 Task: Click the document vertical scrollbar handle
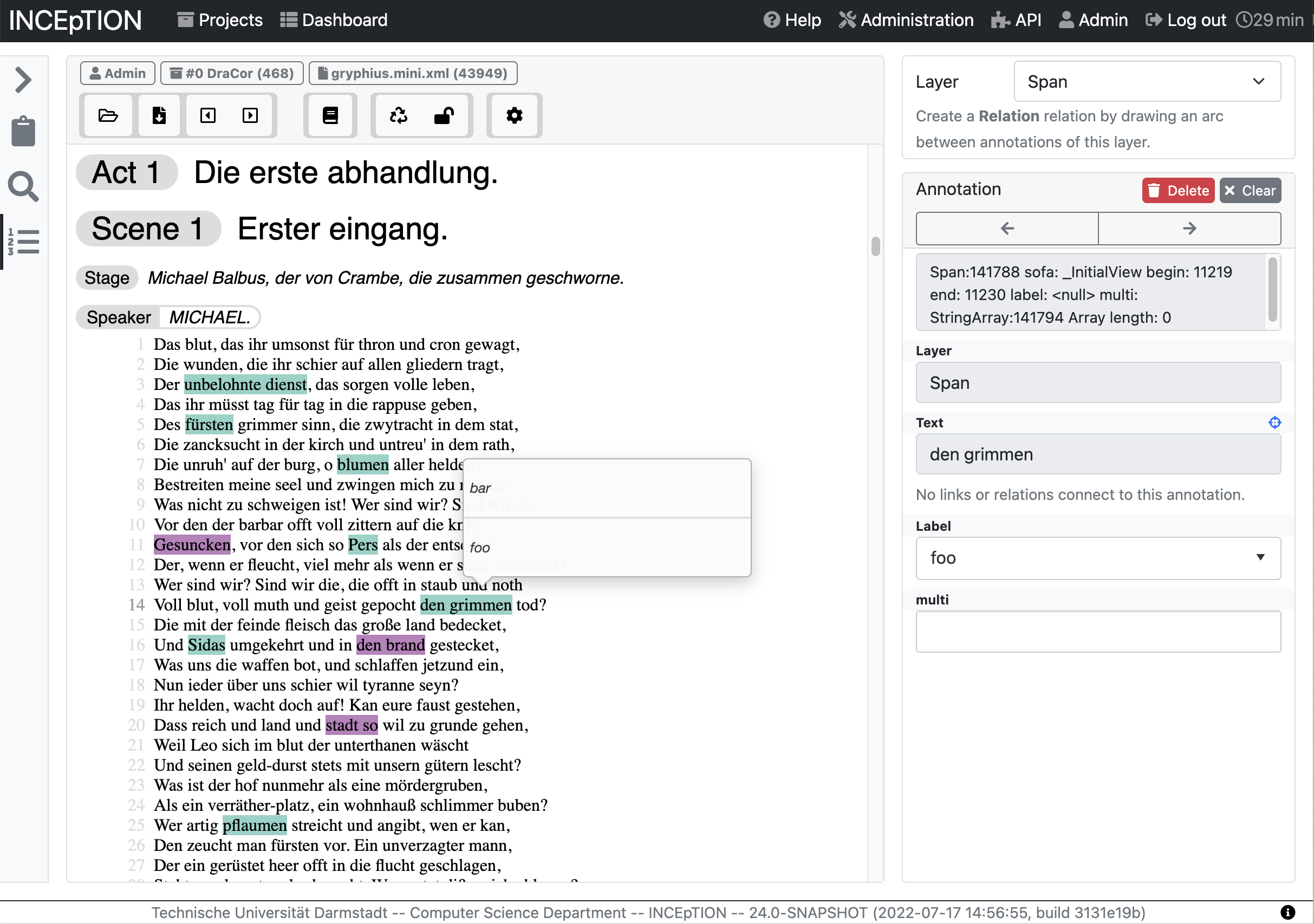pos(875,246)
